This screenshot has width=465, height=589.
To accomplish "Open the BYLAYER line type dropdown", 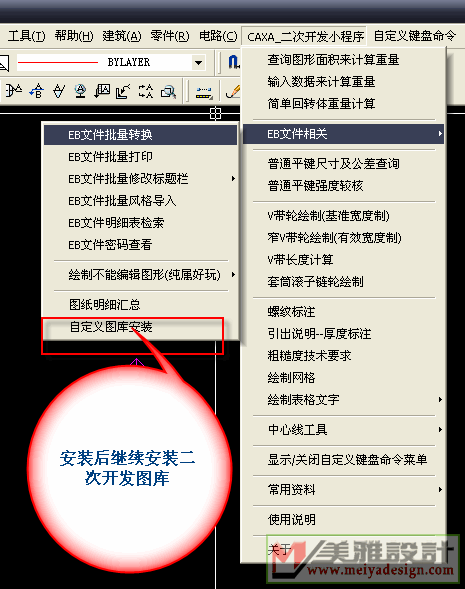I will (198, 62).
